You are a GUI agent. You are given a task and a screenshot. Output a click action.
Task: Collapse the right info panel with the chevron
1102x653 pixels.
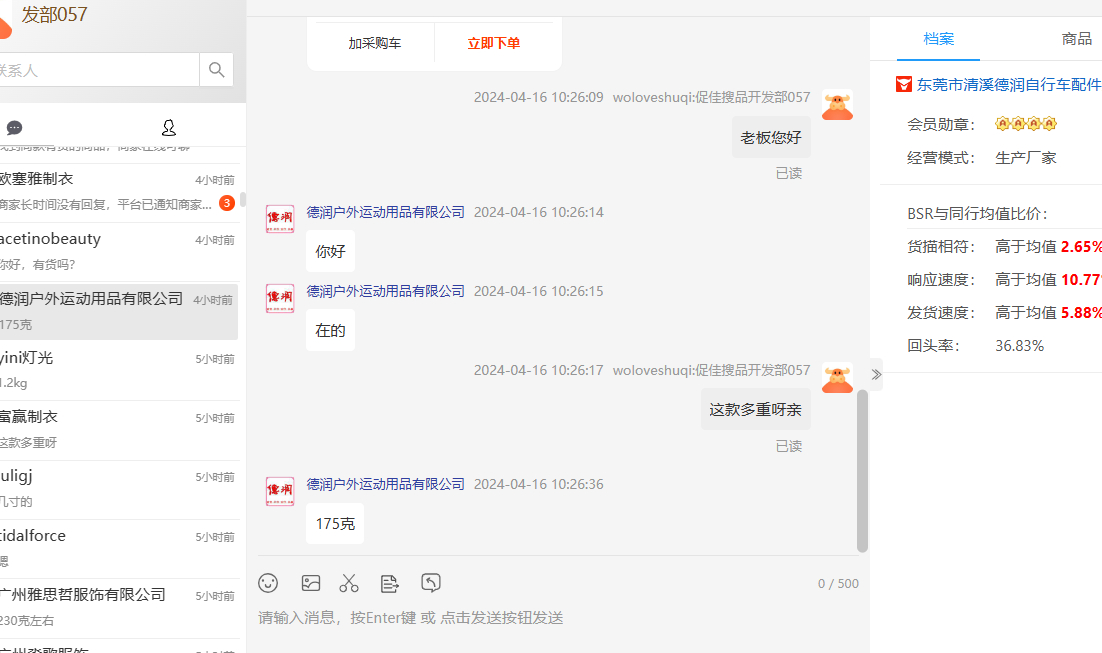point(876,375)
